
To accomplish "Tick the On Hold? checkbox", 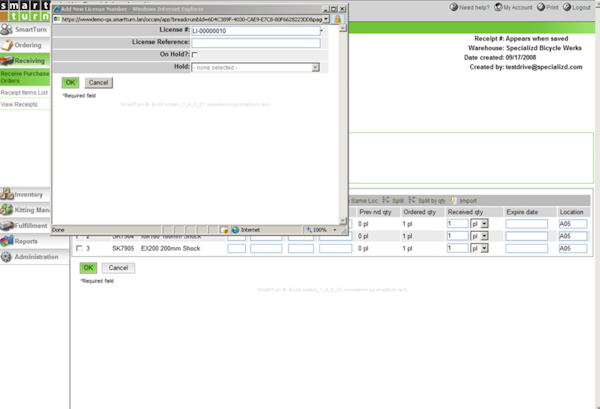I will [195, 55].
